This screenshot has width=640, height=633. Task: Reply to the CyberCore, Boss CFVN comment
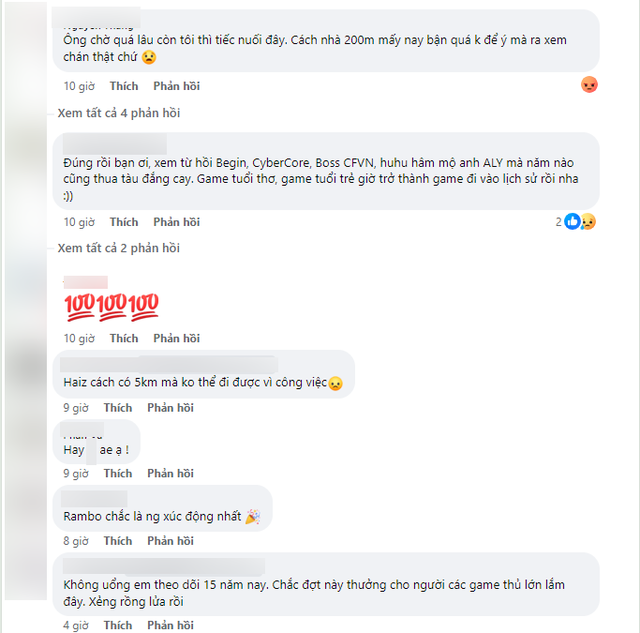176,222
